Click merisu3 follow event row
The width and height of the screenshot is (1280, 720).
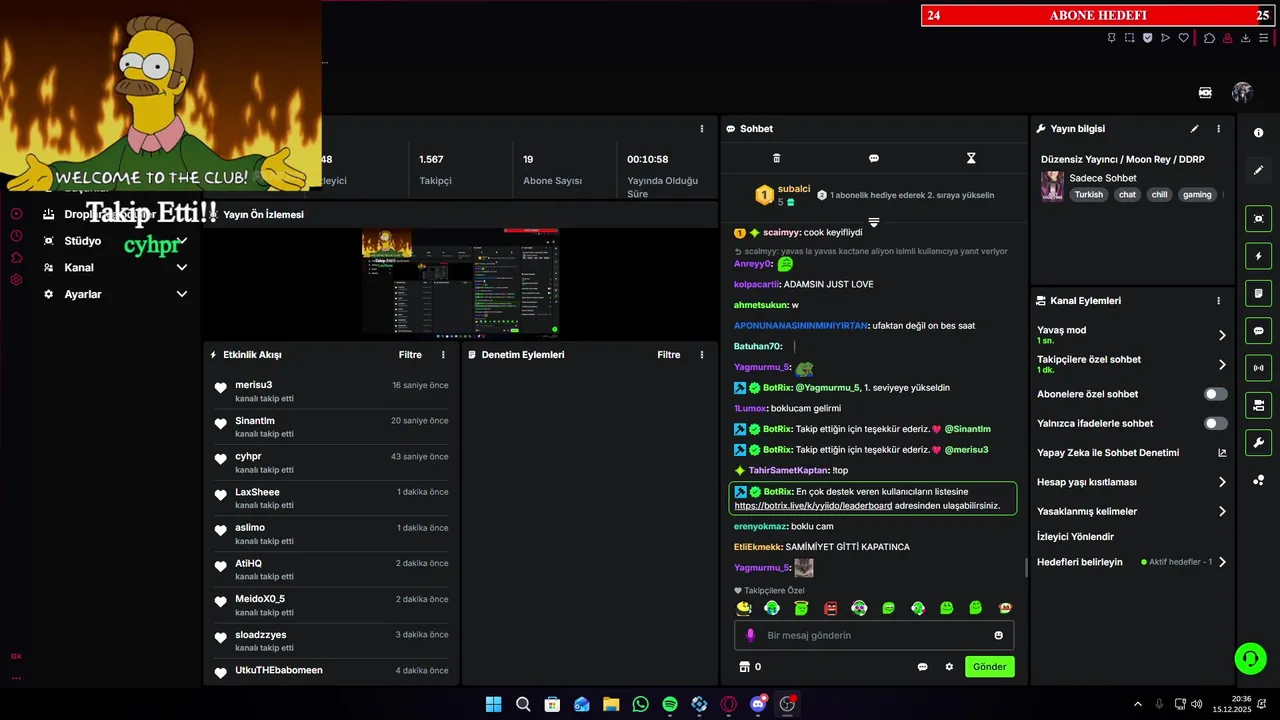point(331,391)
